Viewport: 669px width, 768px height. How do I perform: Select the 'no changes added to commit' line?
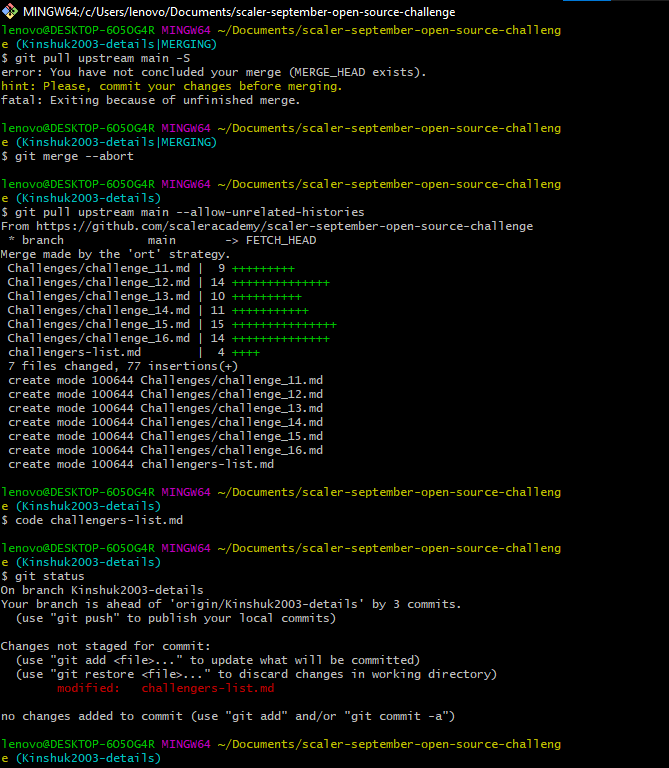coord(228,717)
